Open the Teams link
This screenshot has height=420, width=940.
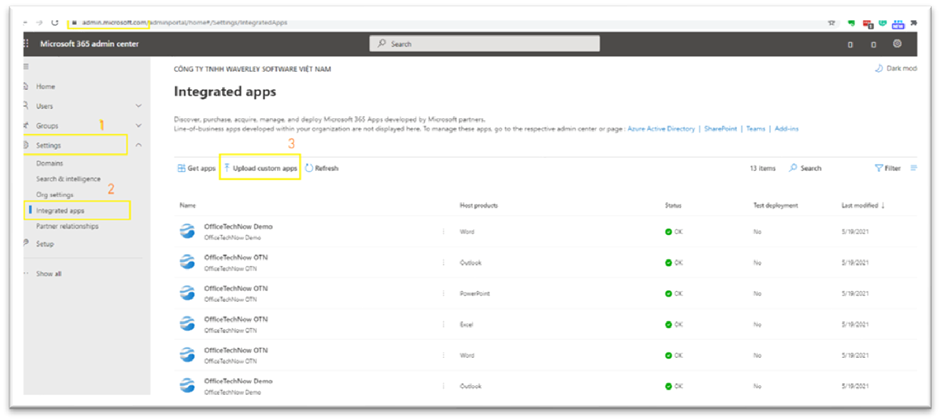(755, 129)
